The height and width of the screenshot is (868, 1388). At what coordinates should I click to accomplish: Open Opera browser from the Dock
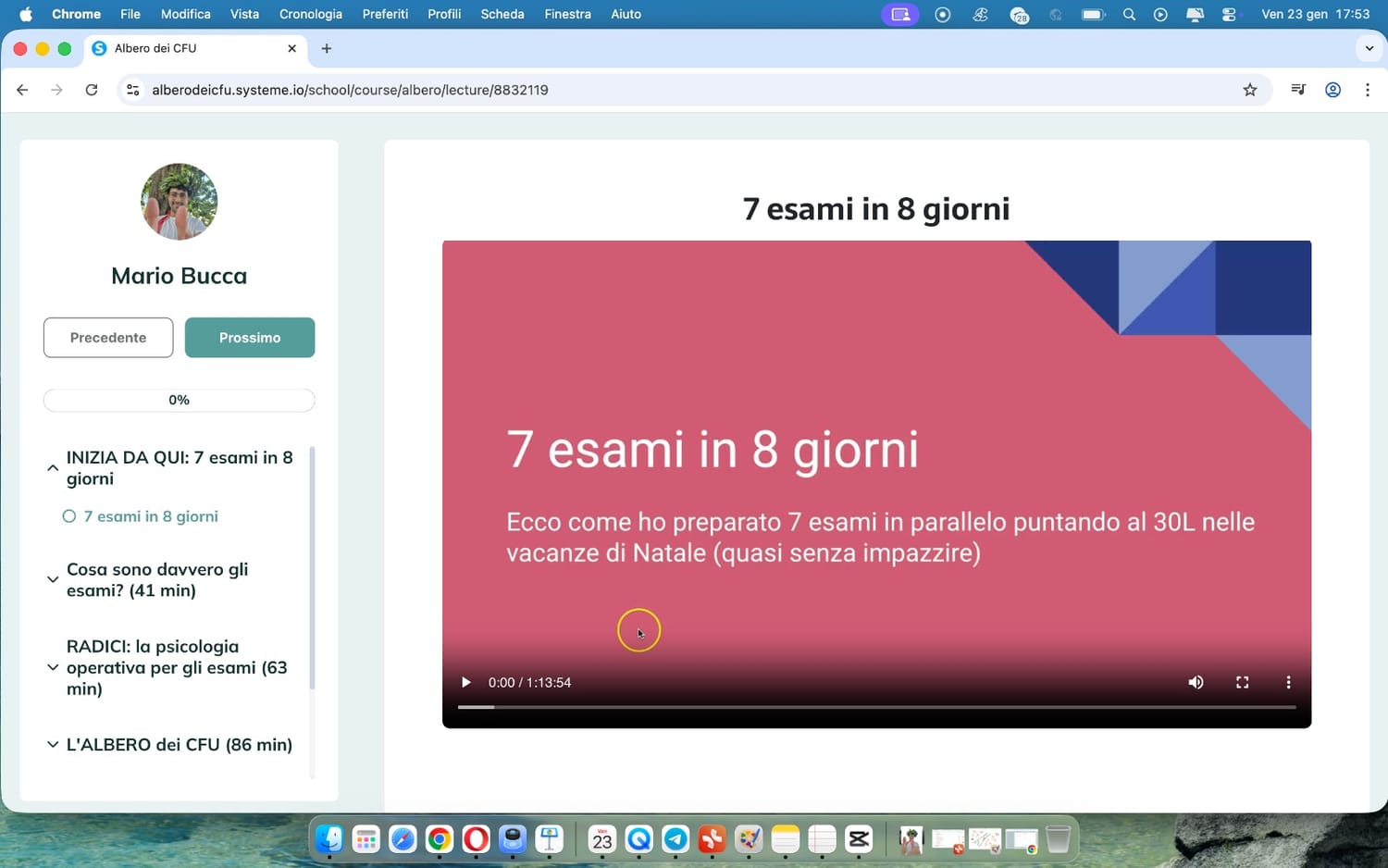click(476, 839)
